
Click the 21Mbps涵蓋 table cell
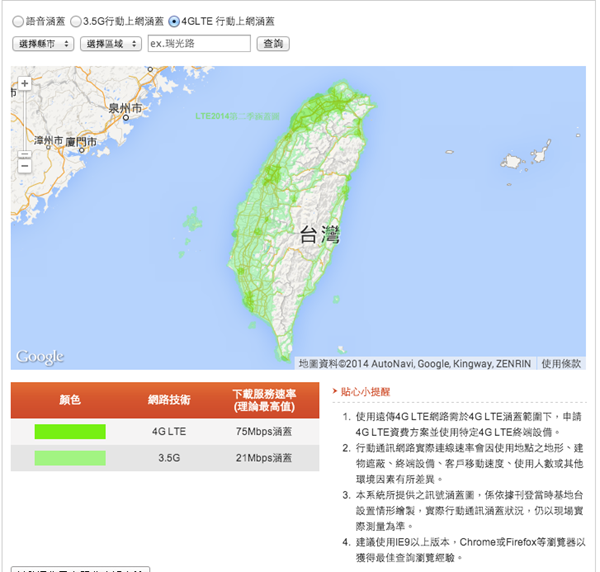tap(264, 458)
